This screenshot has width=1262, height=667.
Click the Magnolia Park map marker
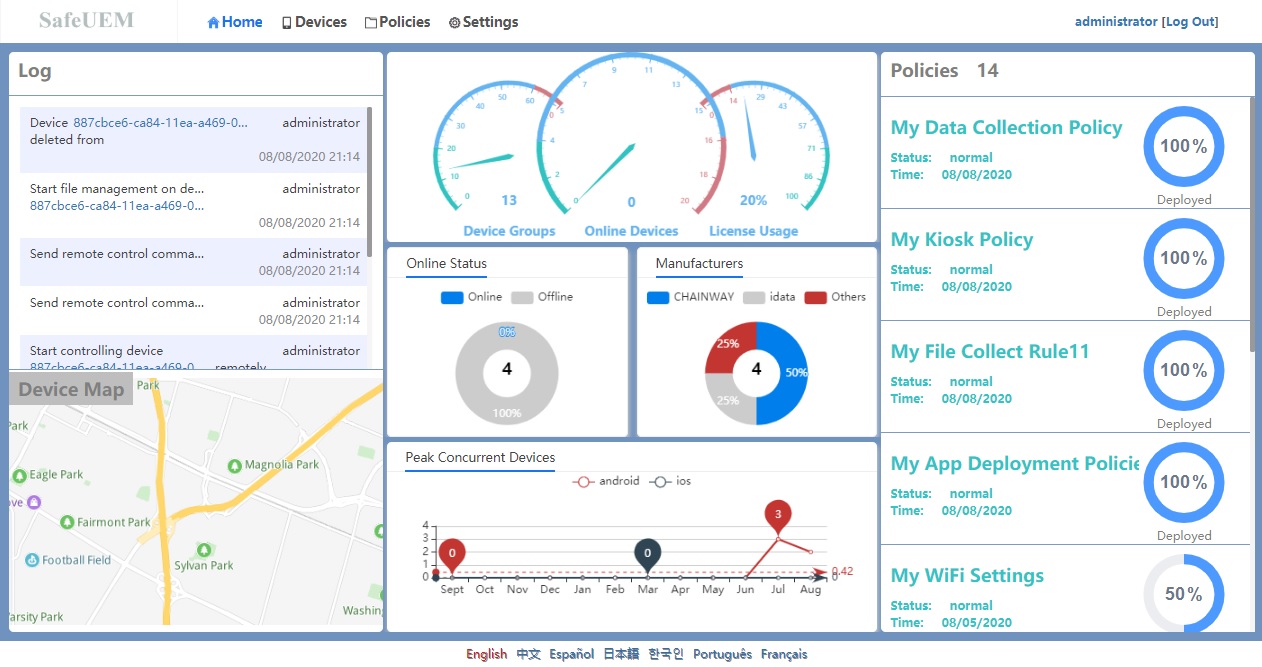click(x=234, y=465)
